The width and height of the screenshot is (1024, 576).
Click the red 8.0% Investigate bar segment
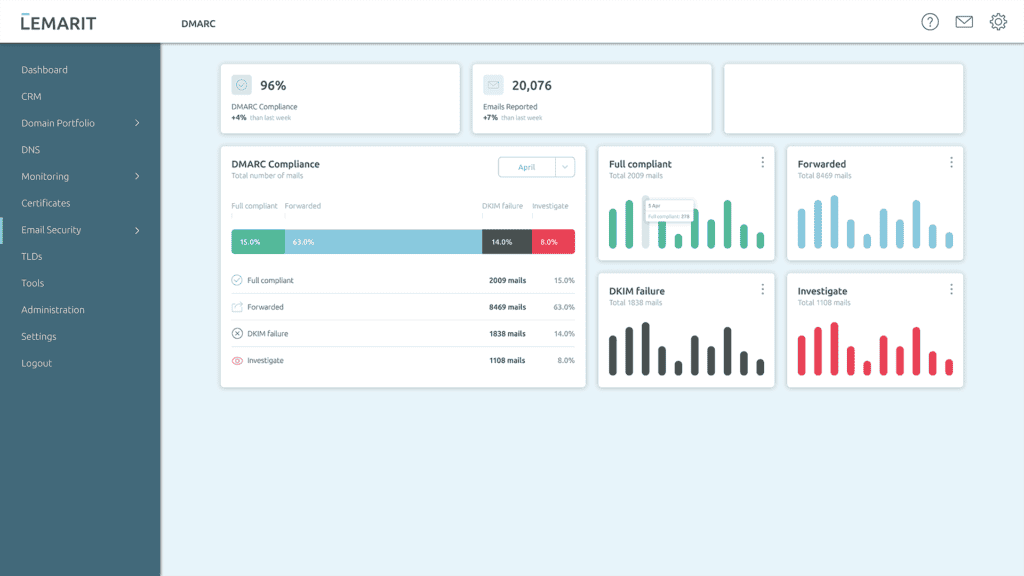click(x=553, y=242)
